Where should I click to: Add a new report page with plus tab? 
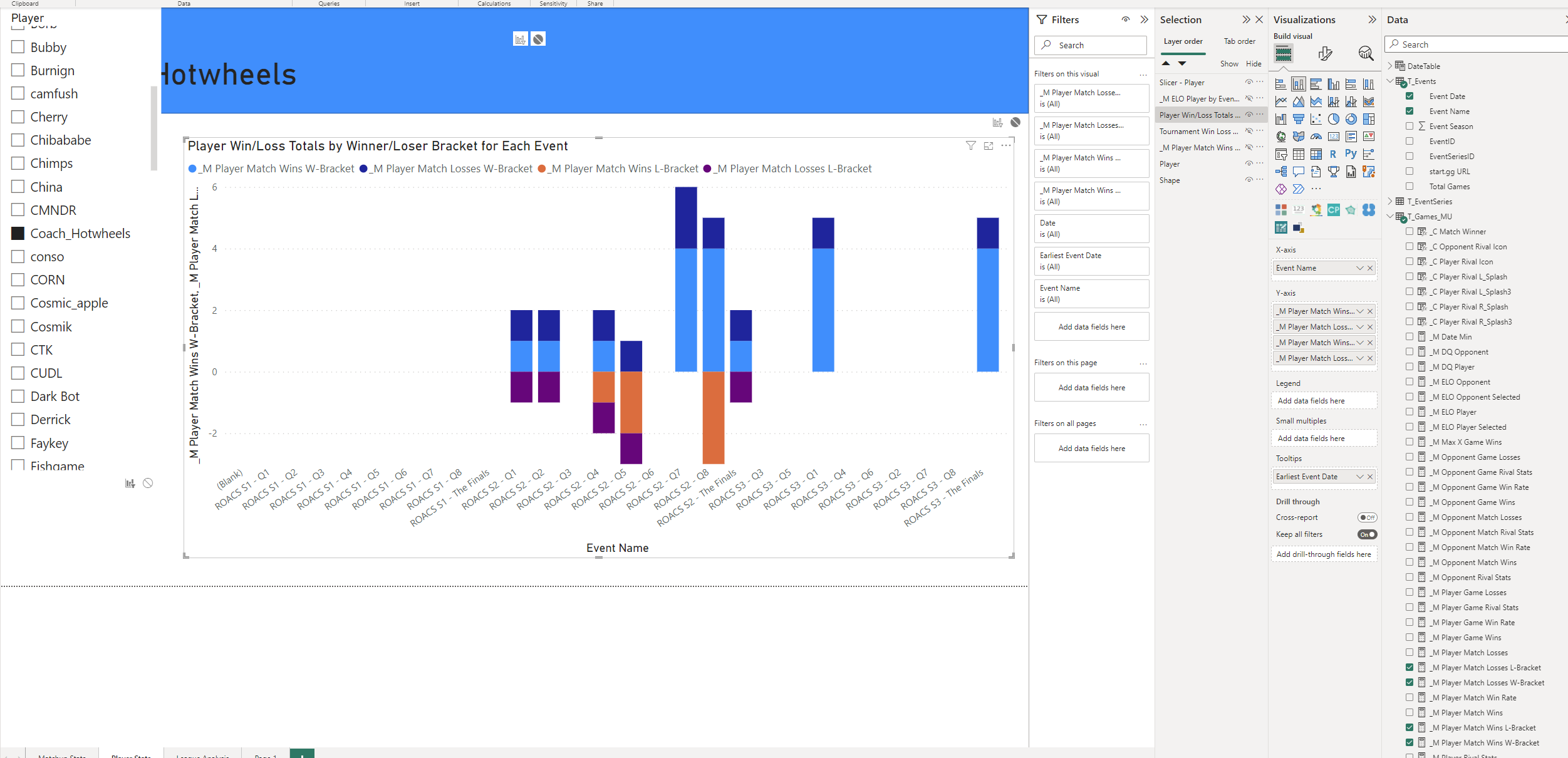click(302, 754)
